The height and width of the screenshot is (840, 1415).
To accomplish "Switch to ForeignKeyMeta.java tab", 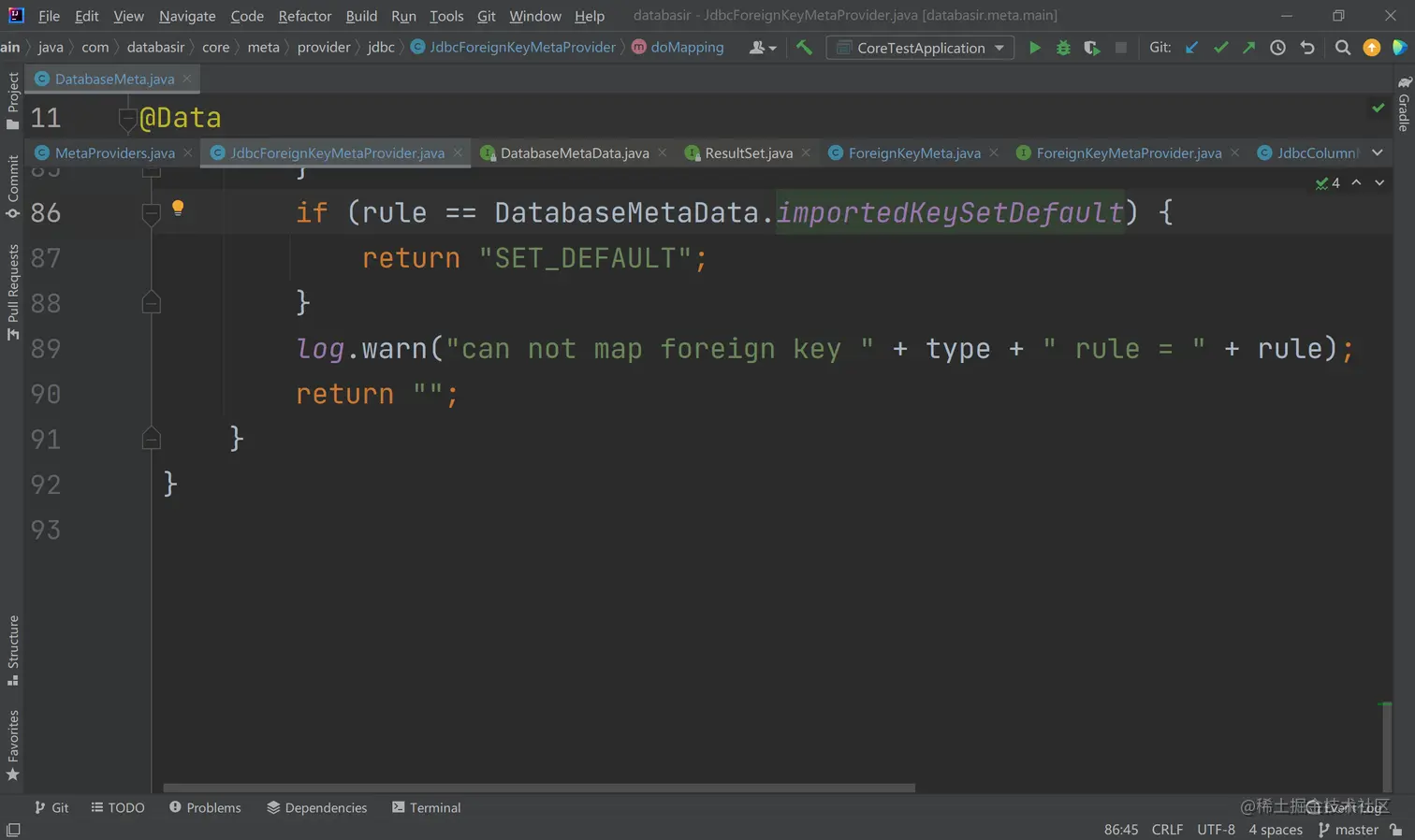I will 914,152.
